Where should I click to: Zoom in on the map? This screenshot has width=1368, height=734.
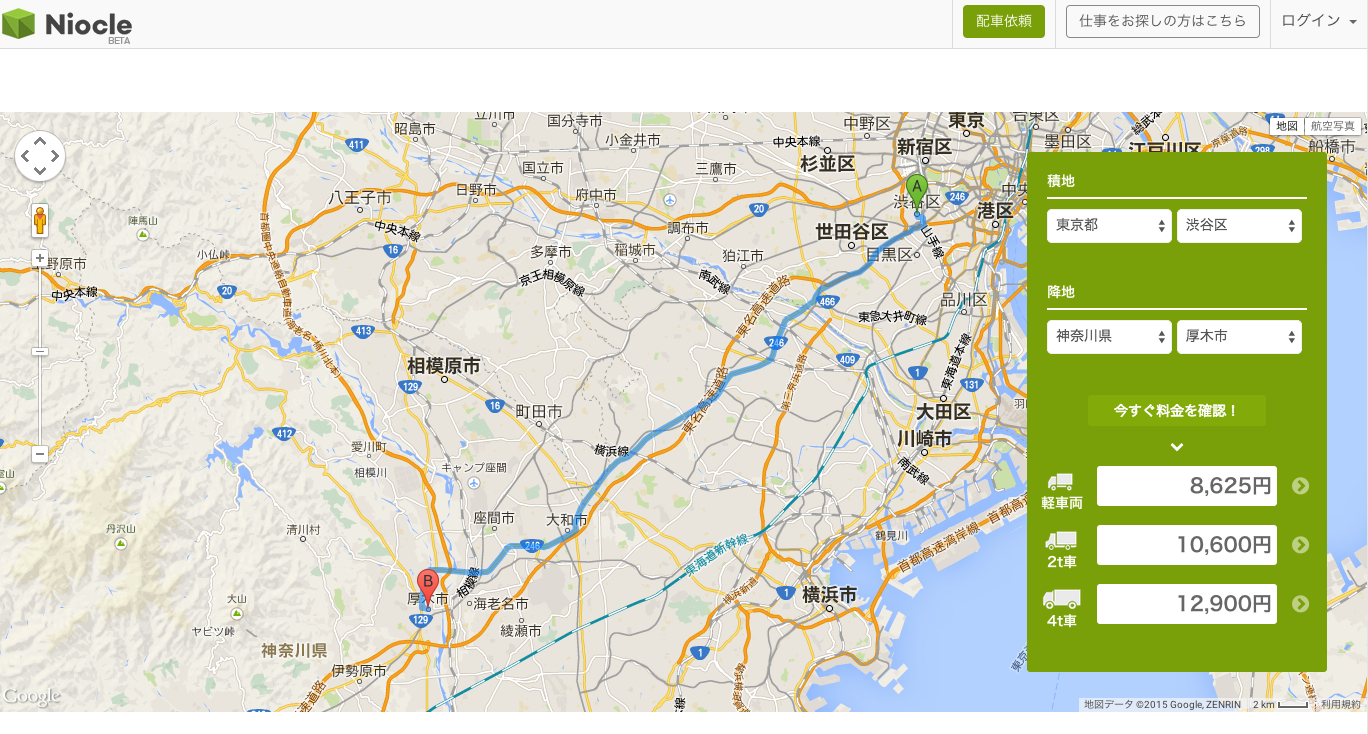coord(40,258)
